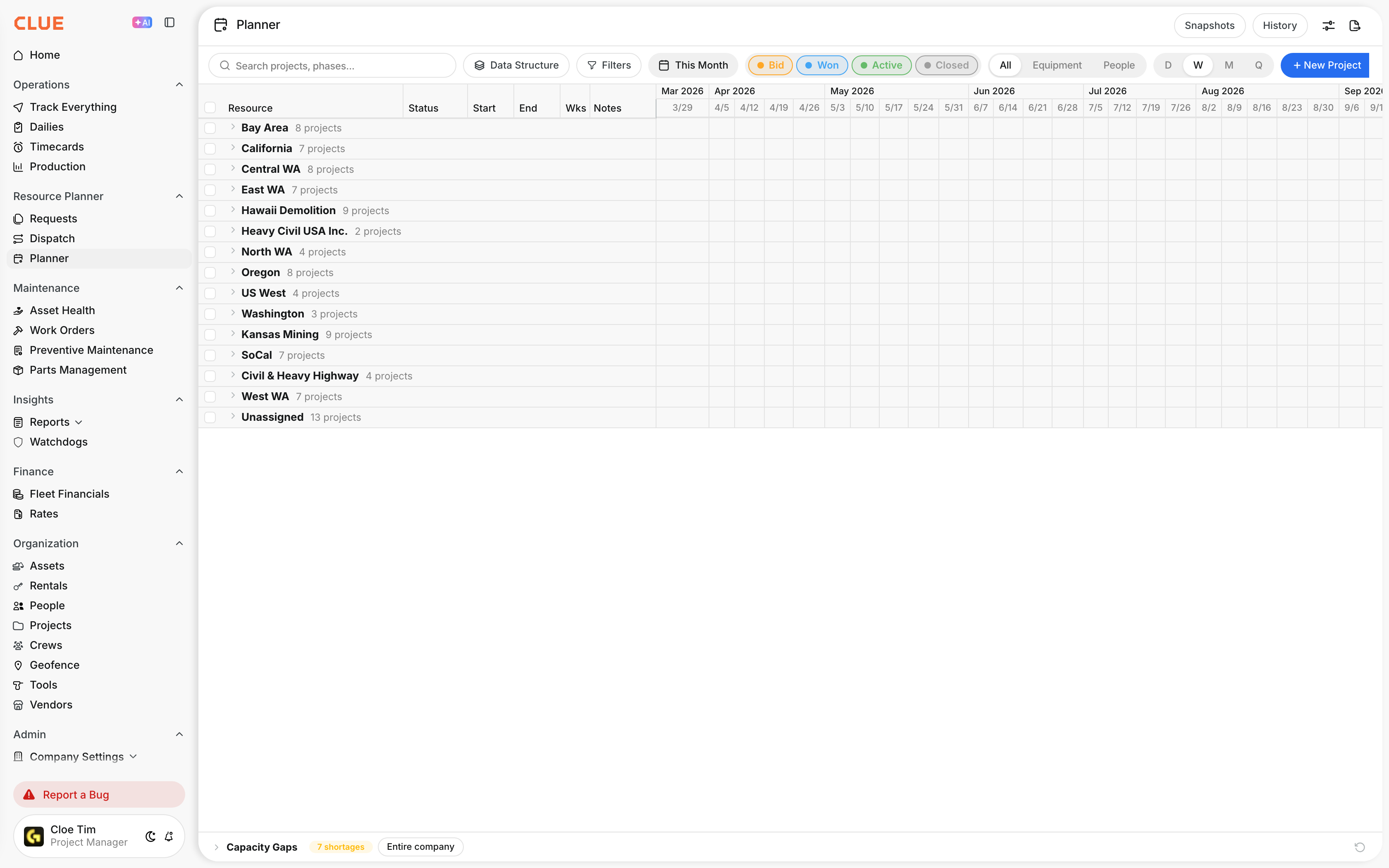Select the Q quarterly timescale
1389x868 pixels.
click(1258, 65)
